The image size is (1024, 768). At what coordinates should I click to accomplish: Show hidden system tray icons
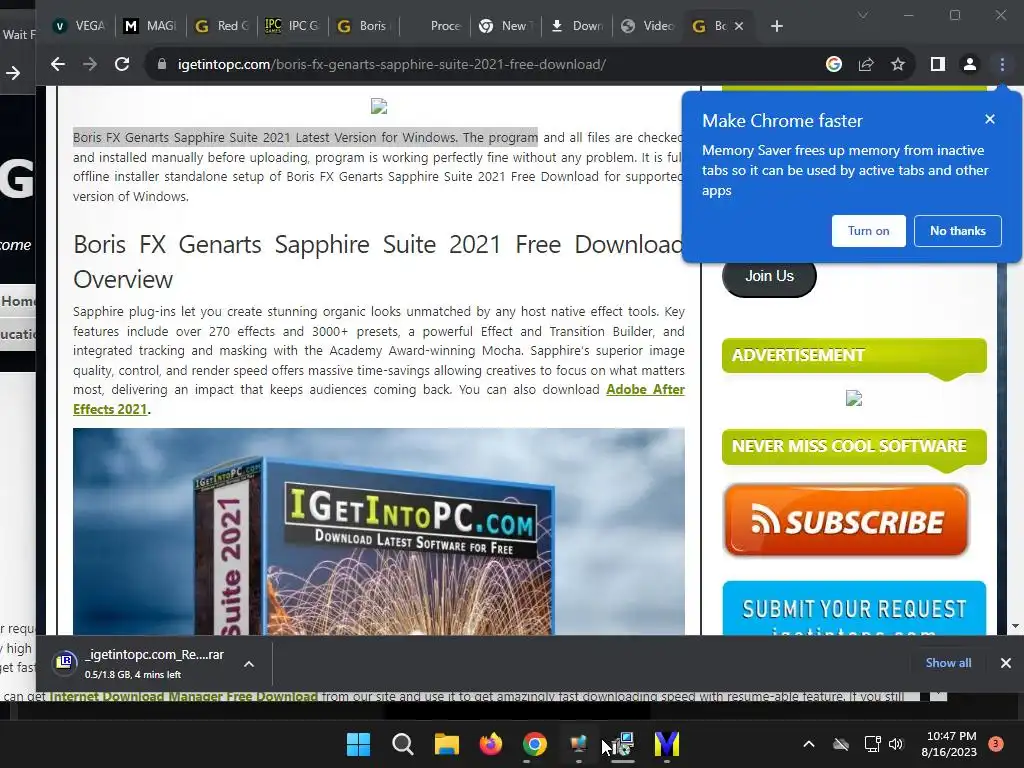[x=808, y=744]
